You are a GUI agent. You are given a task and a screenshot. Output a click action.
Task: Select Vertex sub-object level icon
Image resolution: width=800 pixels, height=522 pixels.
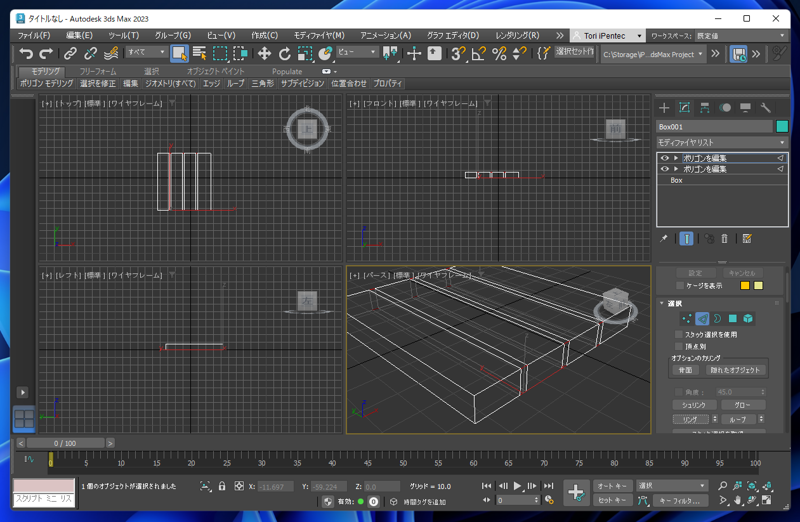(687, 318)
